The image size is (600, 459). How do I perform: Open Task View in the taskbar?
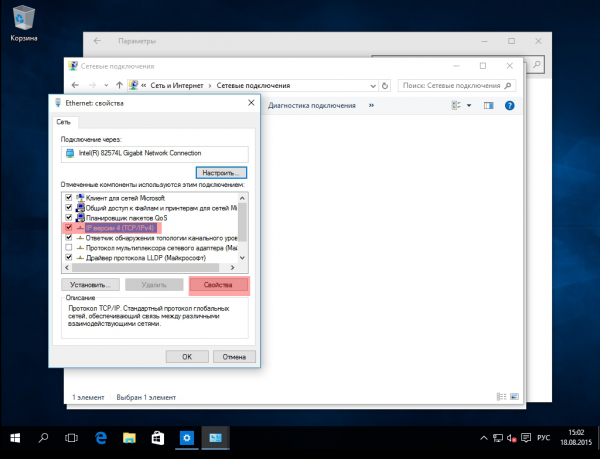click(71, 438)
